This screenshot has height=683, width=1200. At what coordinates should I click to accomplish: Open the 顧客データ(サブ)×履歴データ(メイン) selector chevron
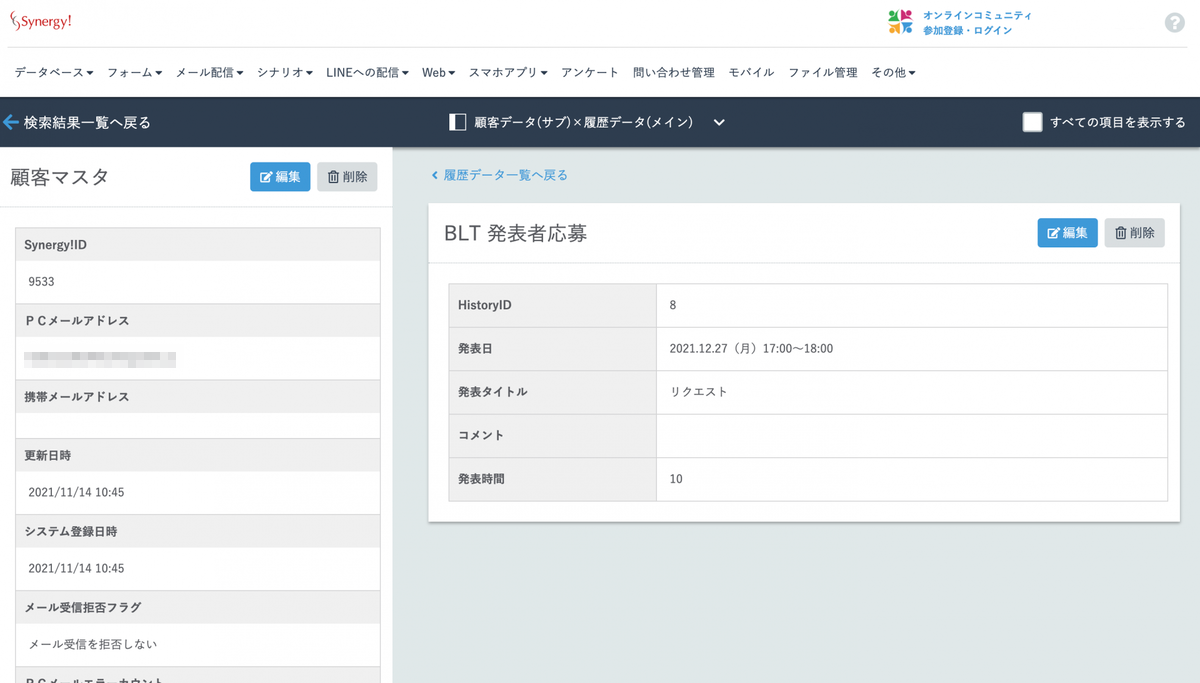click(x=718, y=122)
